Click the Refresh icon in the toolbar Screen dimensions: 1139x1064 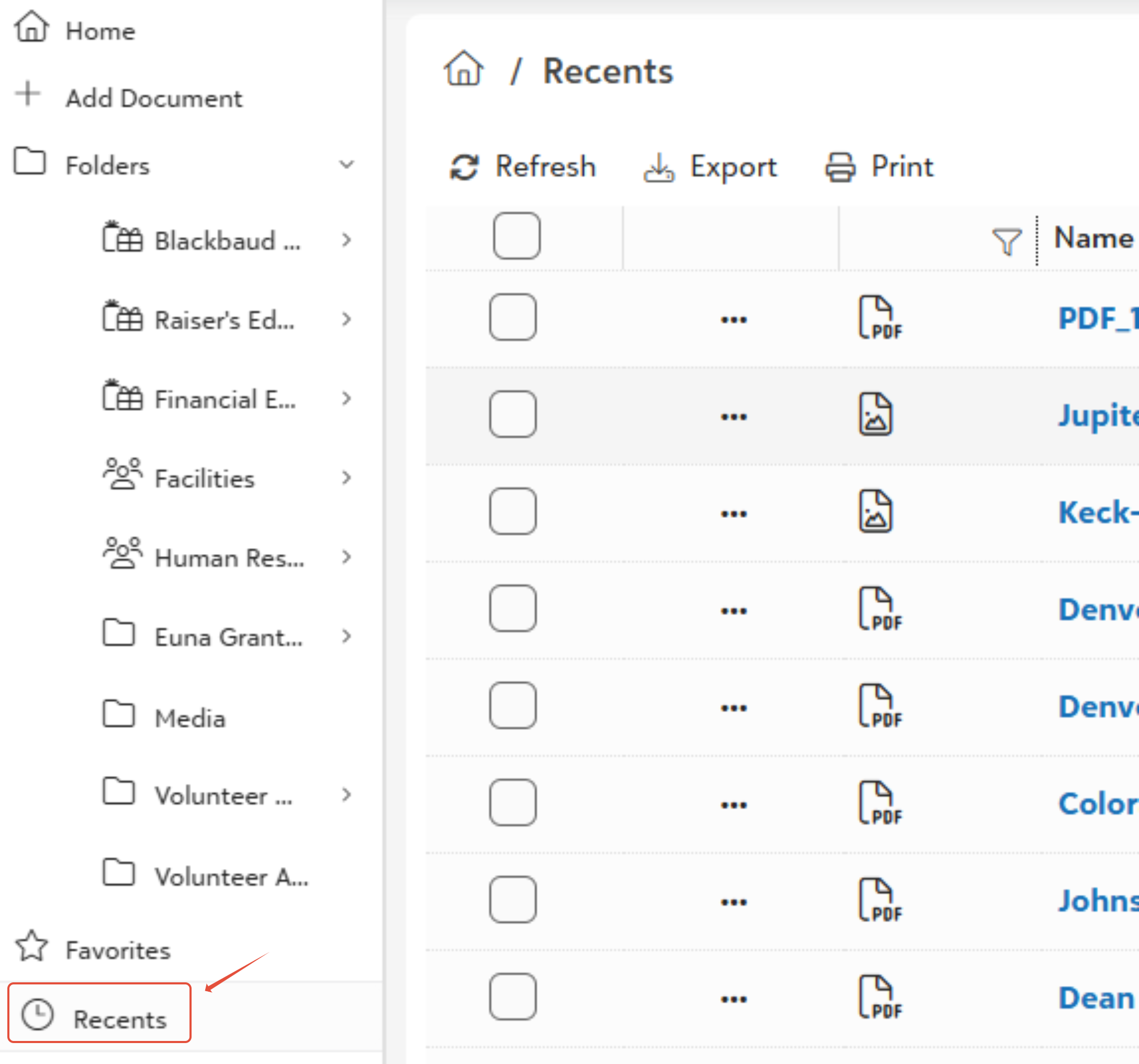[464, 168]
